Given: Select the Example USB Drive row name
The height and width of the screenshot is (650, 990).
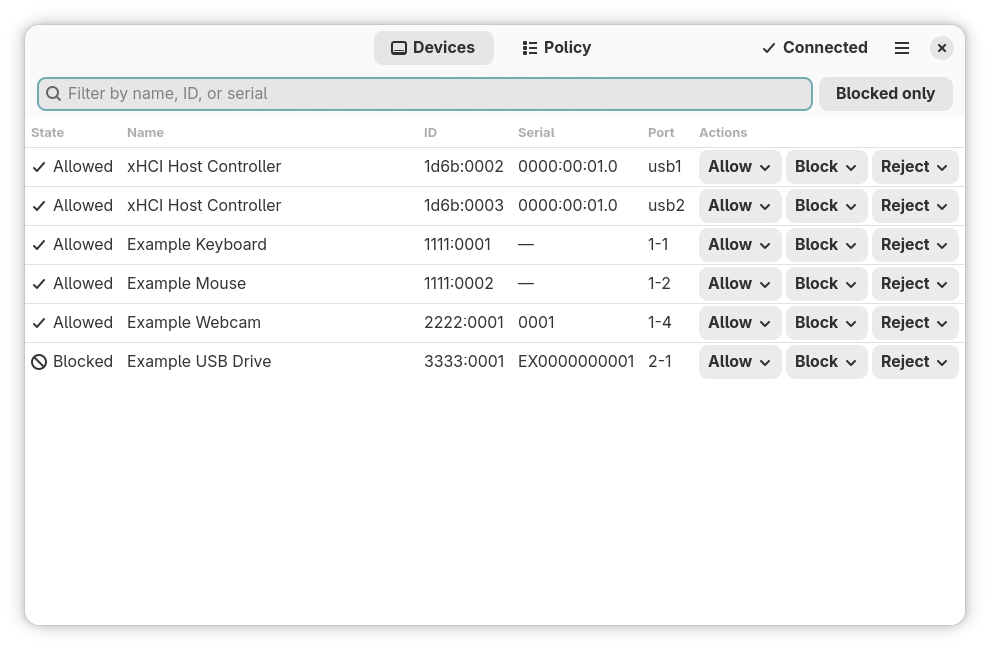Looking at the screenshot, I should click(199, 361).
